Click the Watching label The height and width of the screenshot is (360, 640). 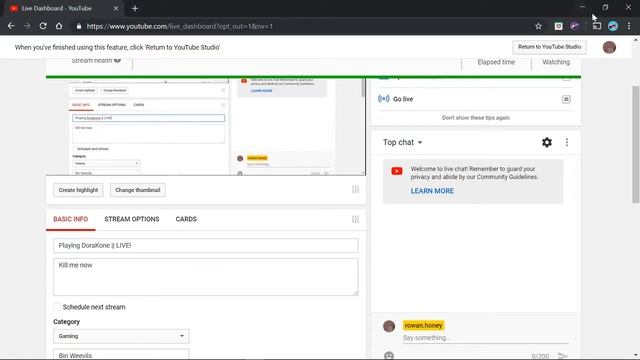[x=556, y=62]
